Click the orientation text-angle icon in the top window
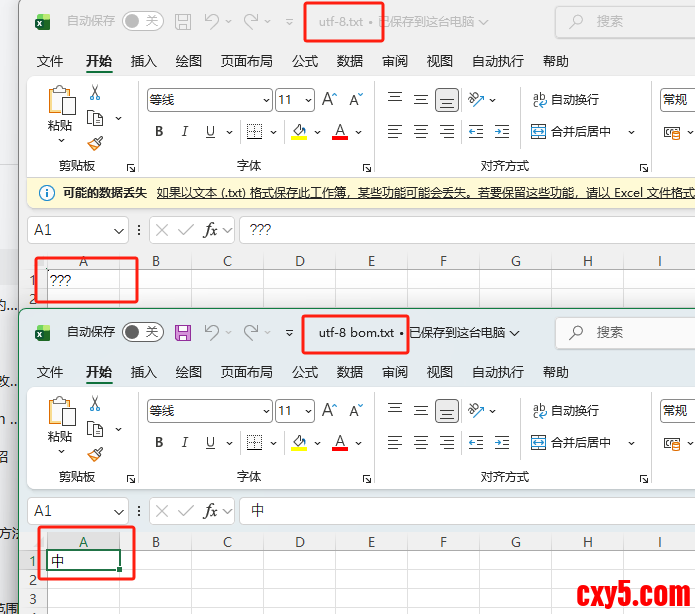 (476, 99)
